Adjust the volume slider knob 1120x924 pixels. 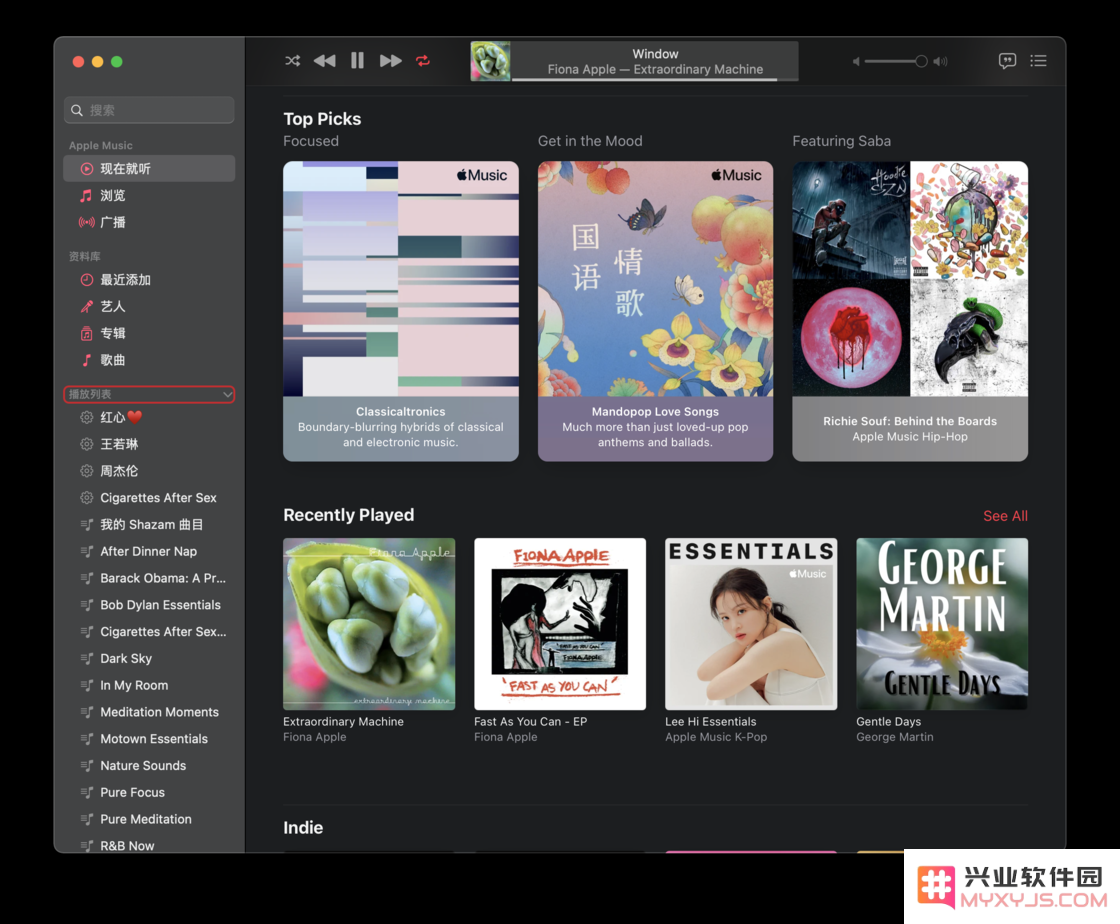tap(921, 61)
